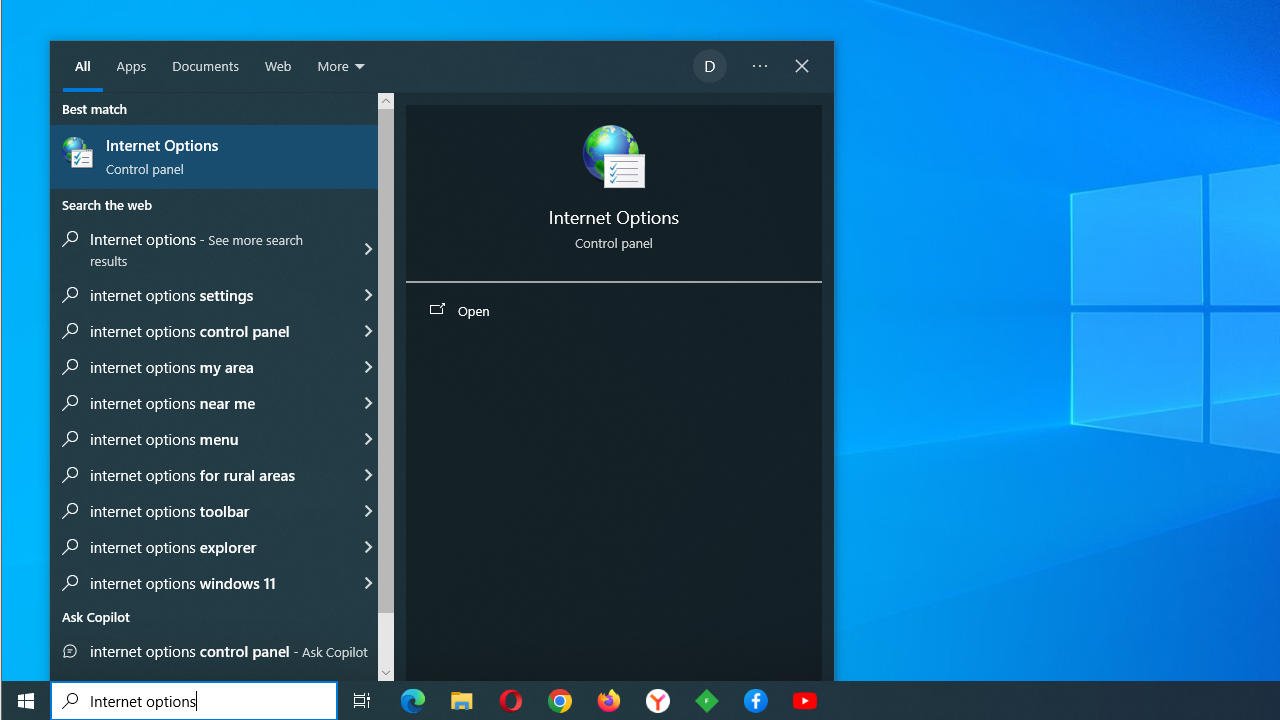Click Open in the preview pane

(473, 311)
